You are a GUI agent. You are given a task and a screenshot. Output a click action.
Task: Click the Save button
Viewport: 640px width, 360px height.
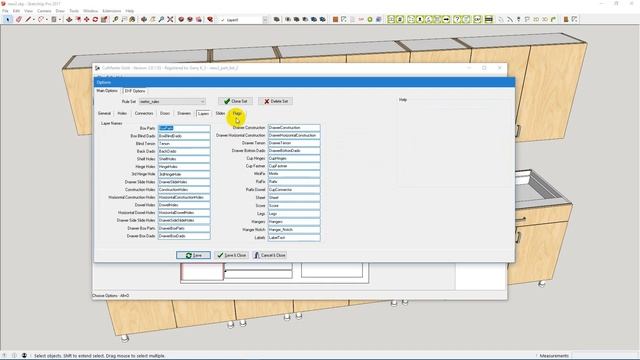coord(193,255)
